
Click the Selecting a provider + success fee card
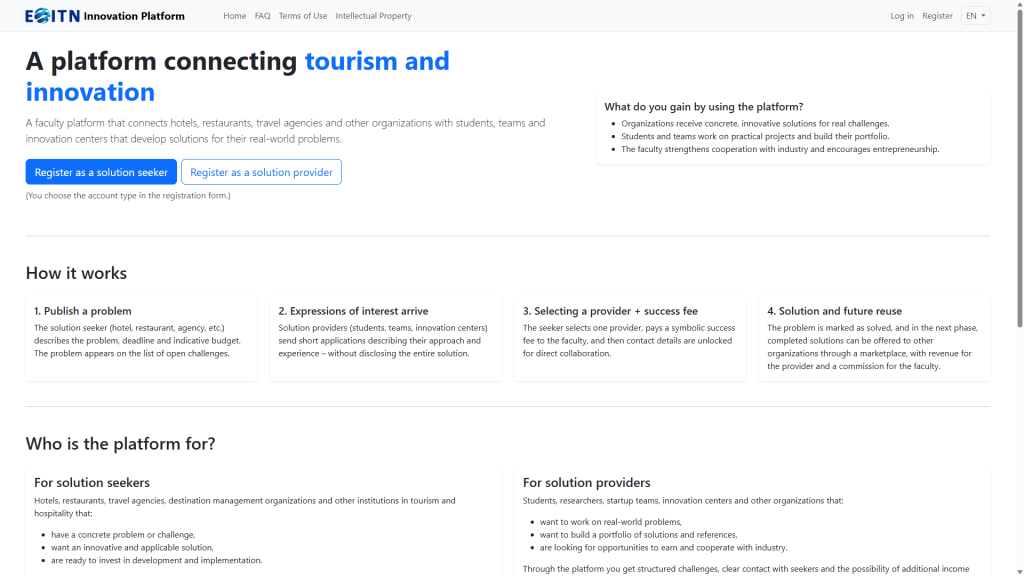point(630,337)
